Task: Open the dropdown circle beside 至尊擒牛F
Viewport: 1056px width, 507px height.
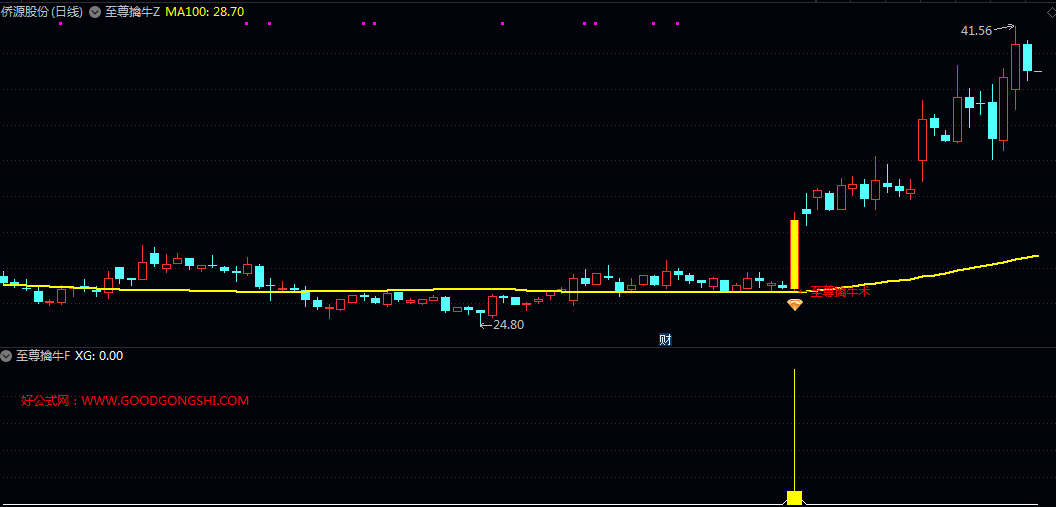Action: 7,356
